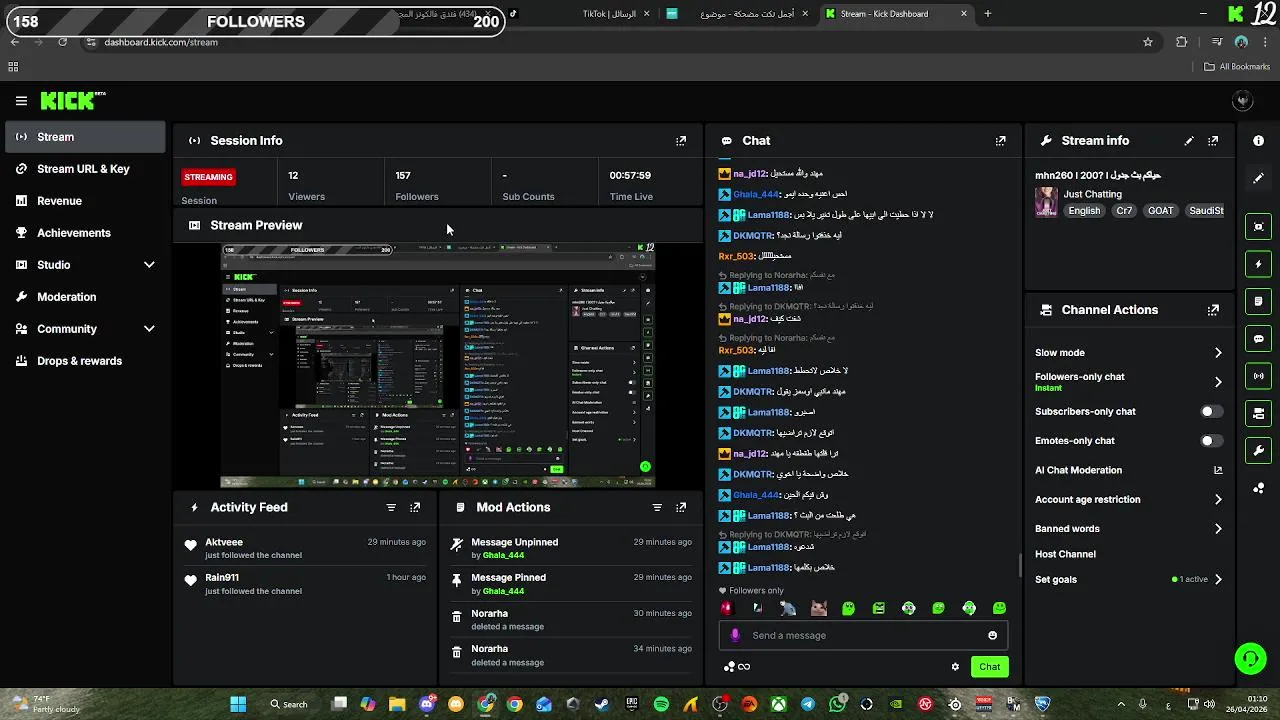Click the English language tag
The image size is (1280, 720).
click(x=1084, y=211)
